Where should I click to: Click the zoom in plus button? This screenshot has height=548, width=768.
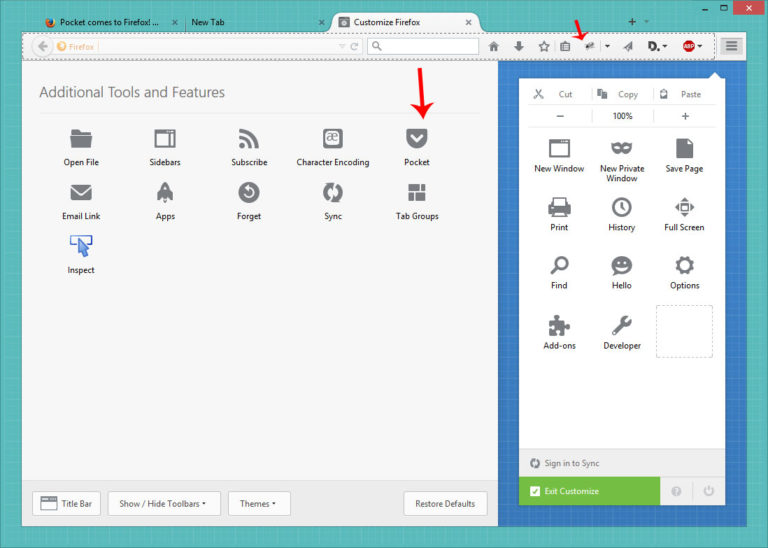coord(685,116)
